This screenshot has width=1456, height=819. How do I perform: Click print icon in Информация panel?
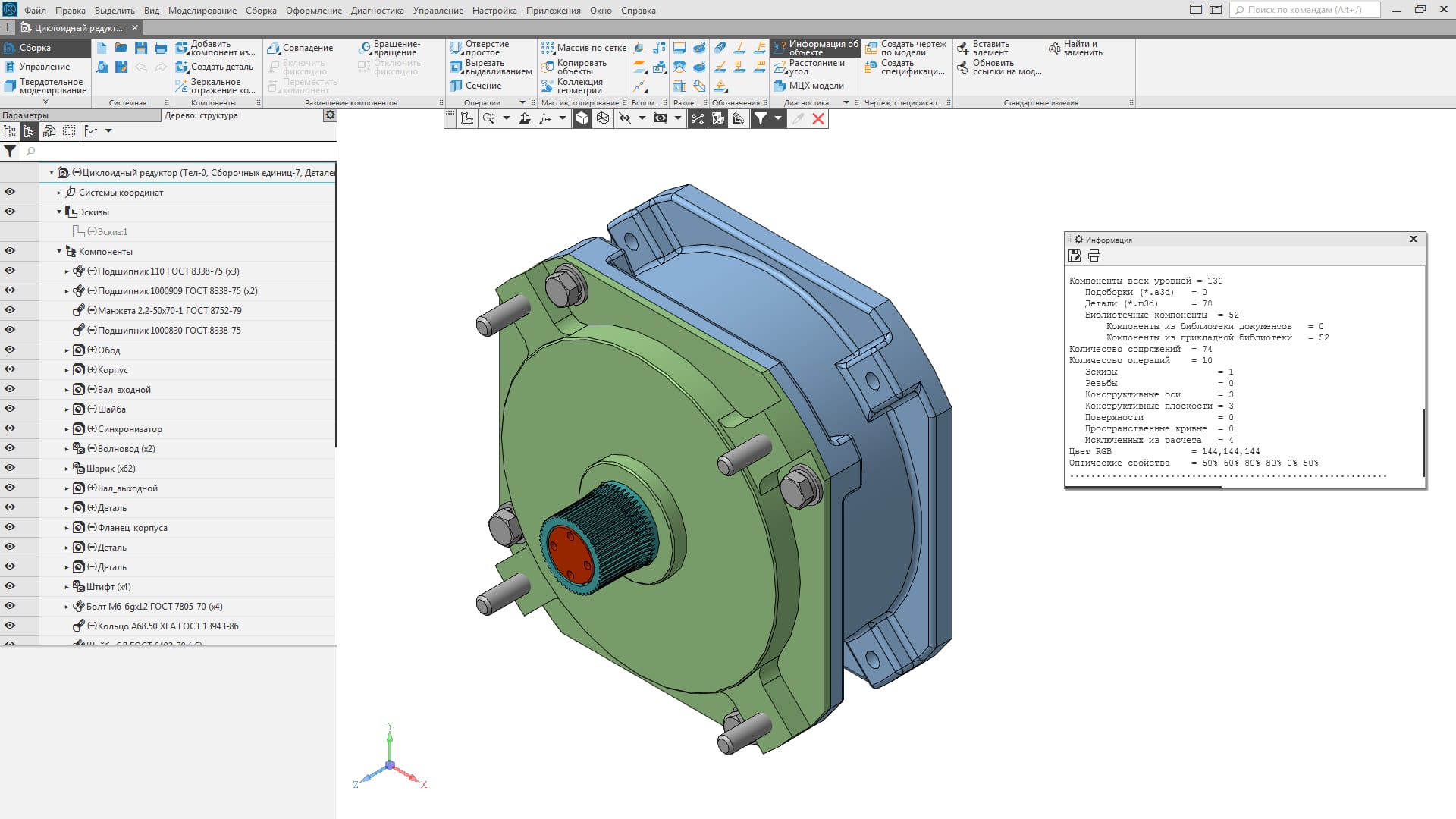click(x=1094, y=256)
